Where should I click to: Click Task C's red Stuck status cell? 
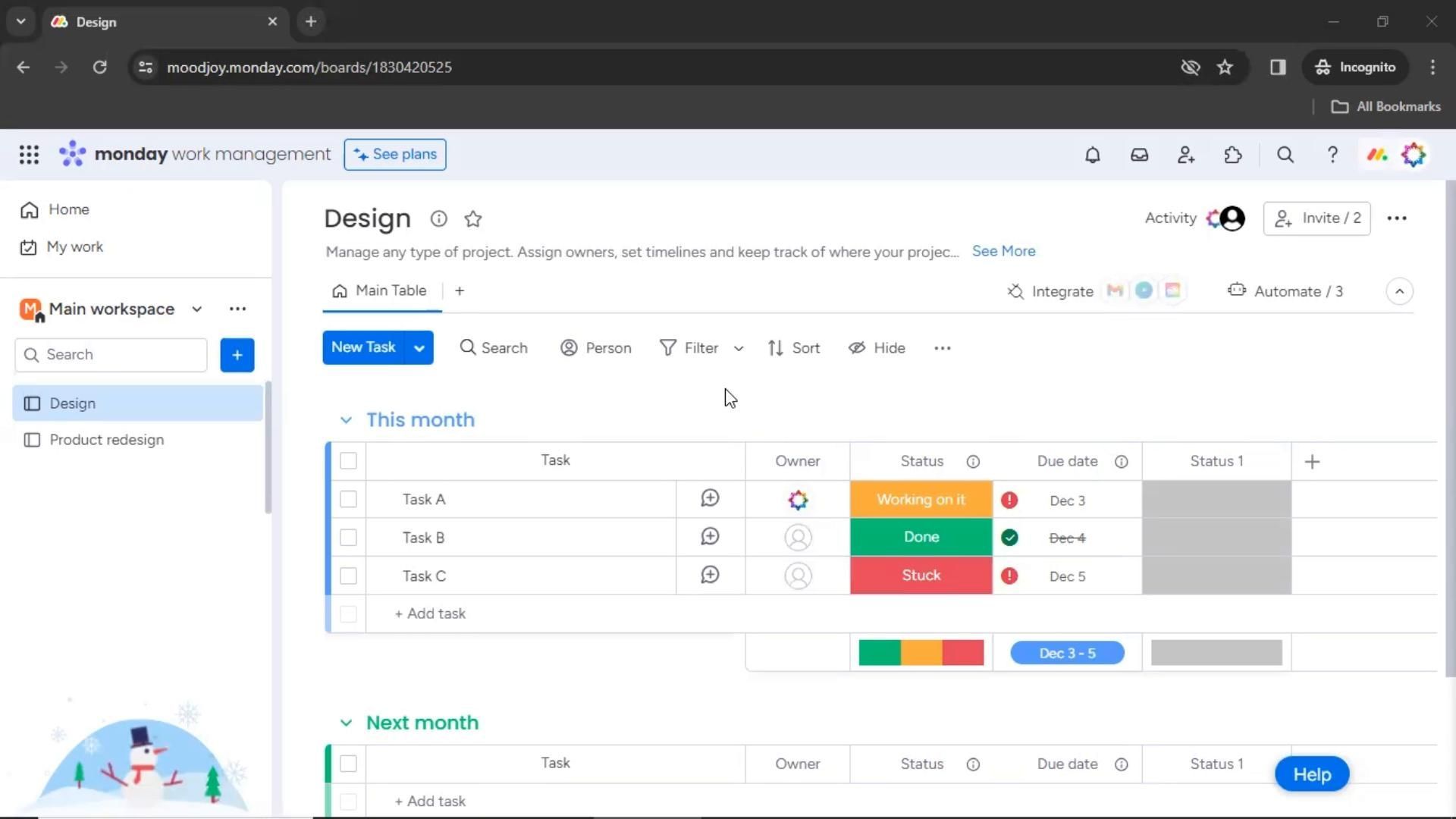(x=921, y=576)
